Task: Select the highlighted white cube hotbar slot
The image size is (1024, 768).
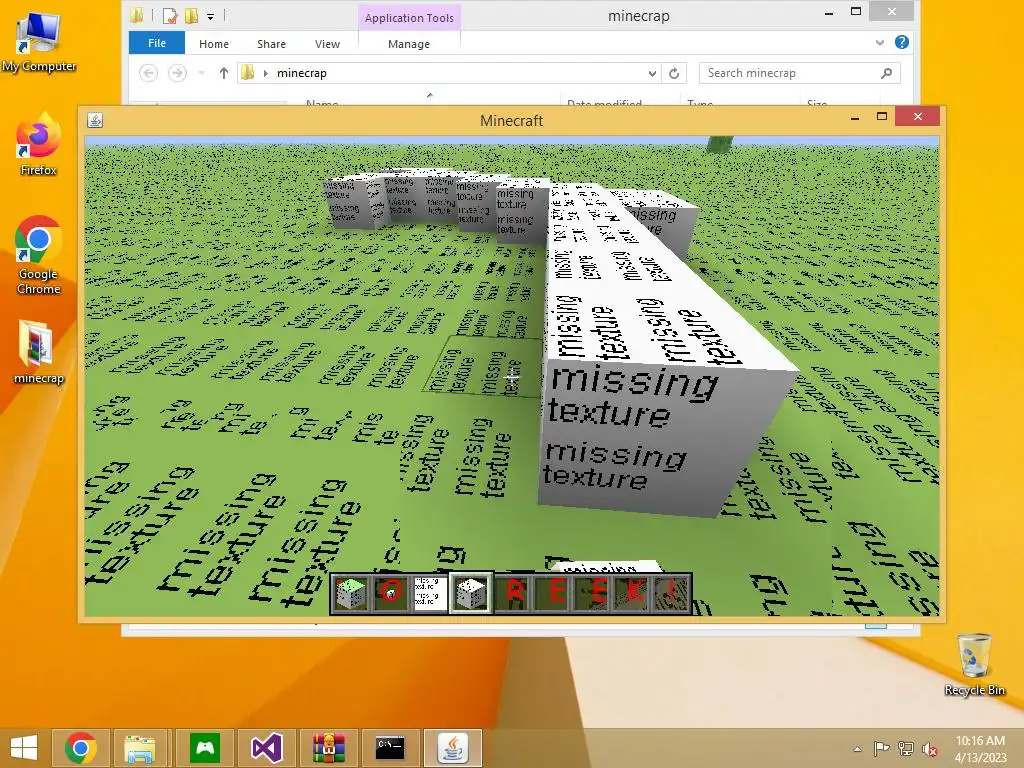Action: [x=471, y=593]
